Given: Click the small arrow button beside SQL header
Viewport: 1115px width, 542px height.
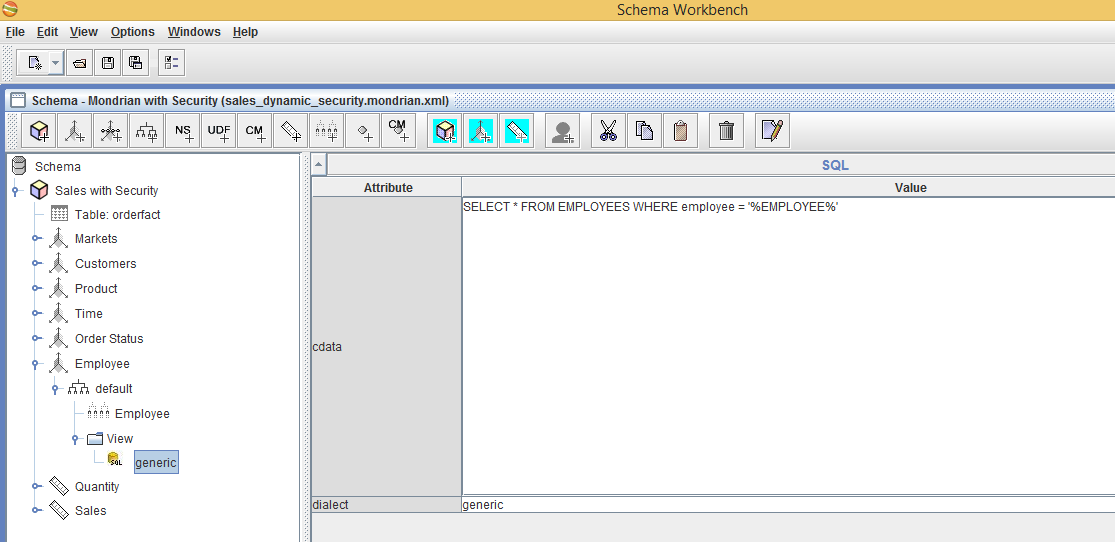Looking at the screenshot, I should pos(319,165).
